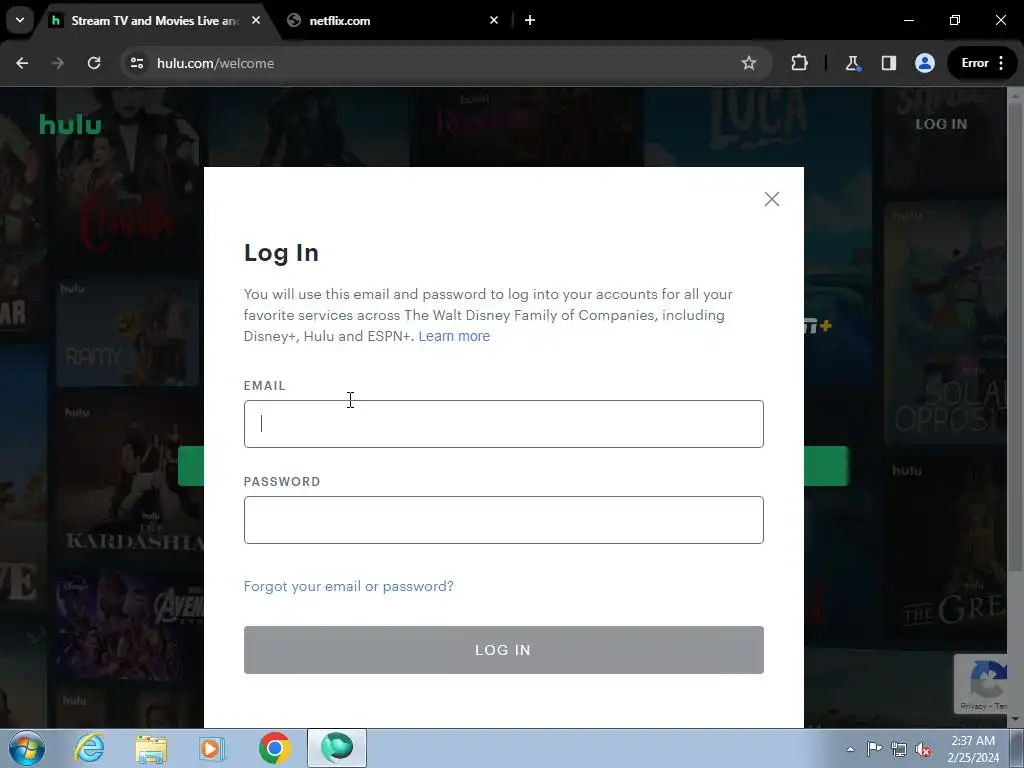Open Windows Explorer from the taskbar
The image size is (1024, 768).
pos(151,748)
